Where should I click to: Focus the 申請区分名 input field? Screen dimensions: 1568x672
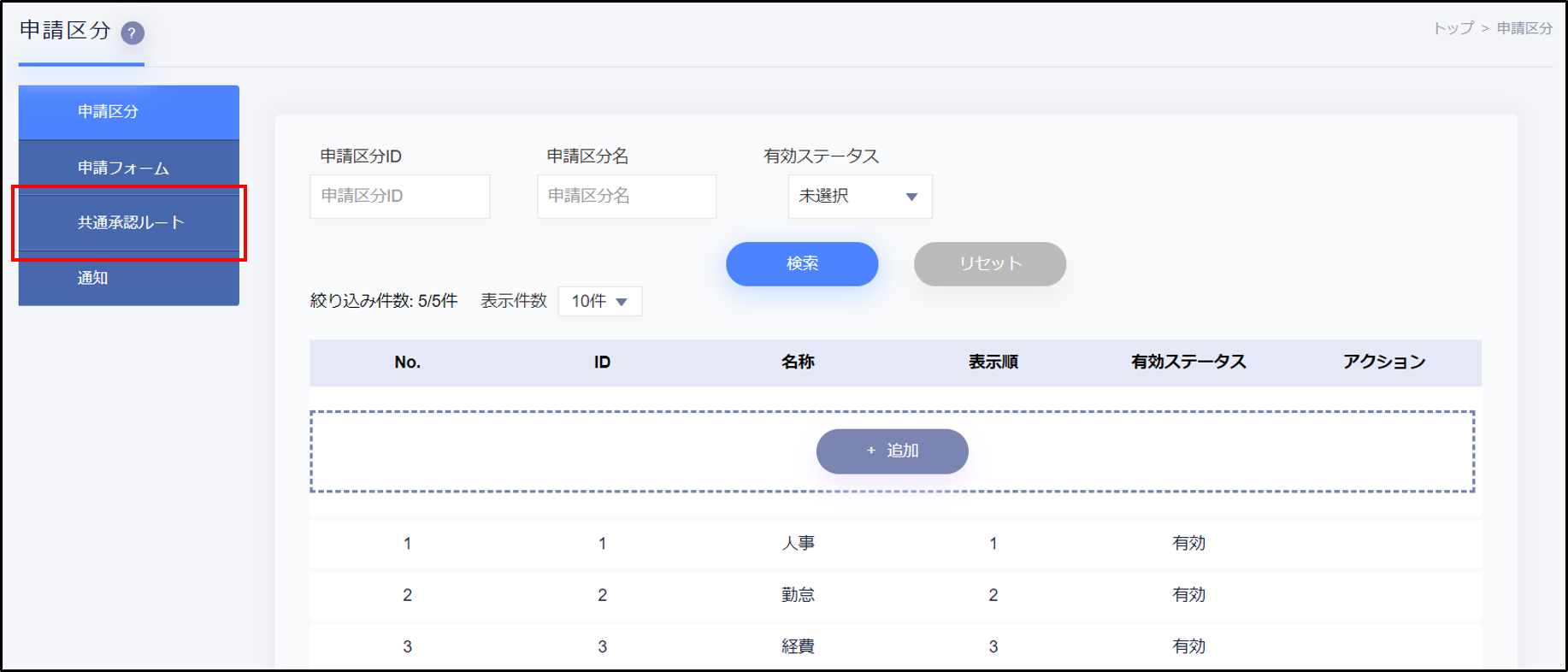coord(627,197)
